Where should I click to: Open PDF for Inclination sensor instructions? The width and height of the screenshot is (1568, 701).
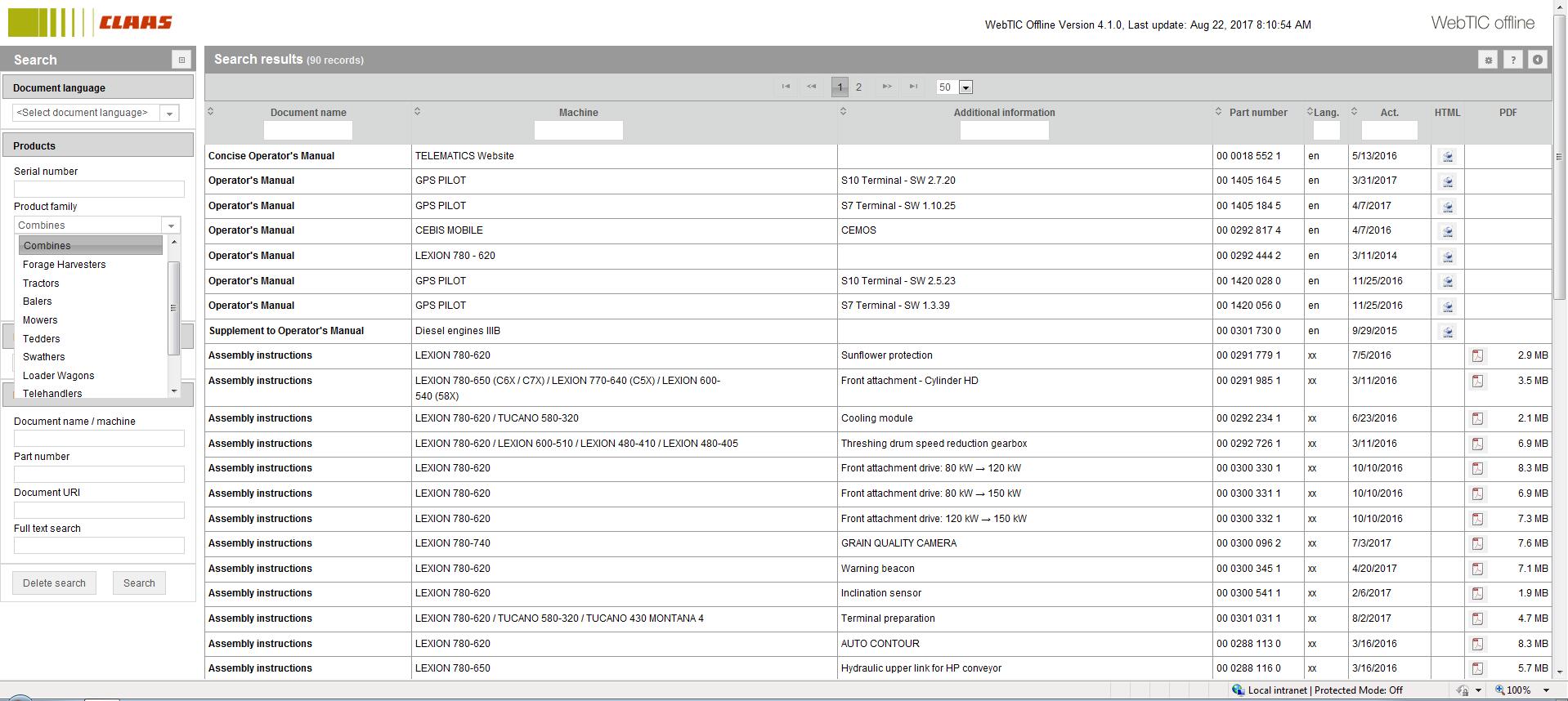point(1477,594)
